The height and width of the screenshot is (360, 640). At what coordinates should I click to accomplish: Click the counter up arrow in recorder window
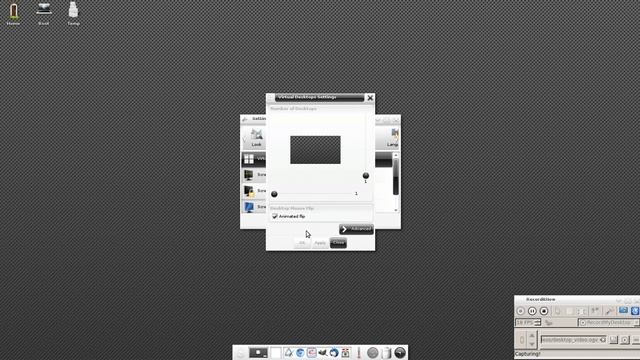(x=531, y=336)
